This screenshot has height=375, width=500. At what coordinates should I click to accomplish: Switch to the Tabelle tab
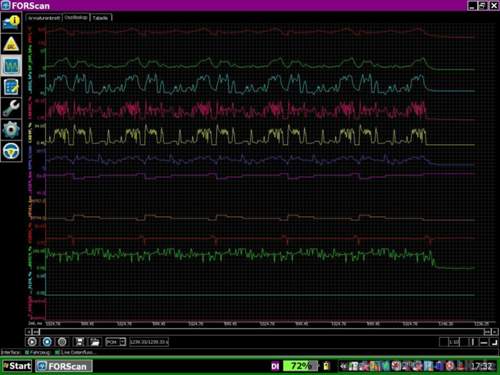click(101, 18)
